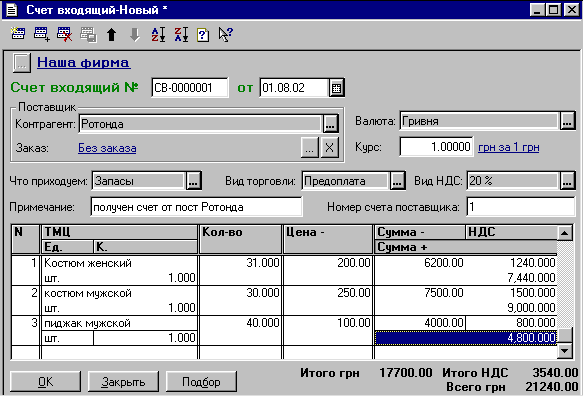Open the Заказ selection ellipsis button
The image size is (583, 396).
point(309,148)
